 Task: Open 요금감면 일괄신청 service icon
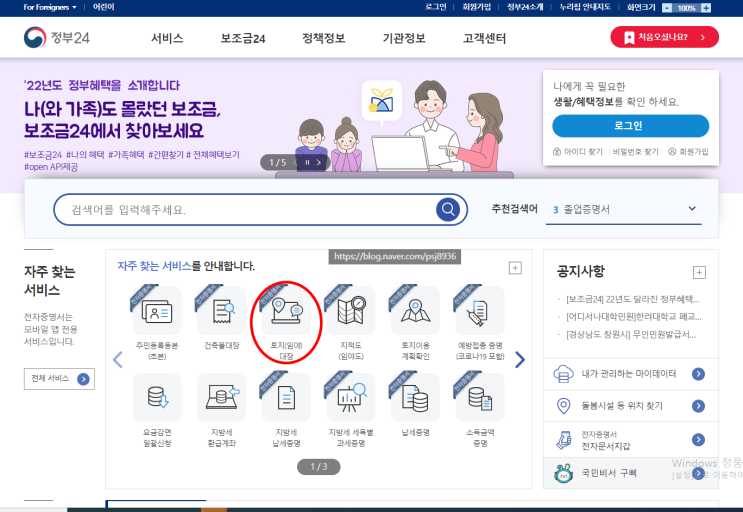pos(157,397)
